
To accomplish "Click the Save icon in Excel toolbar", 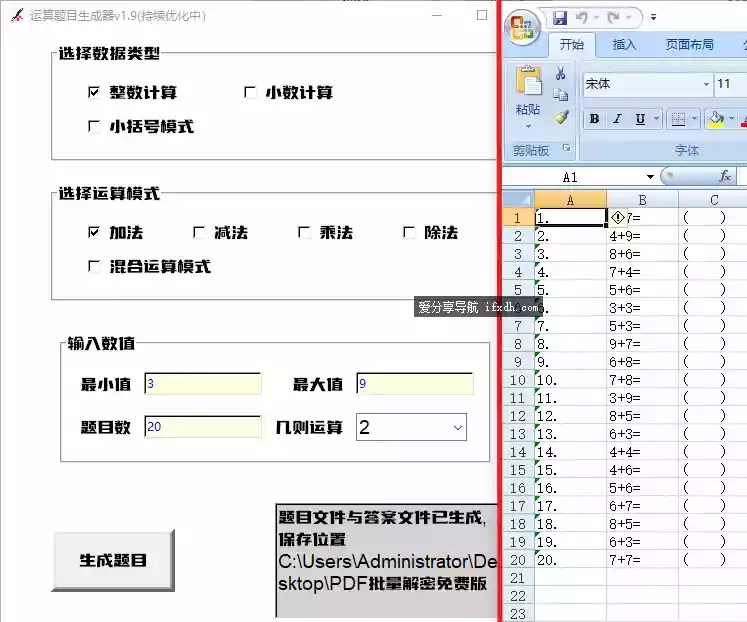I will [560, 18].
